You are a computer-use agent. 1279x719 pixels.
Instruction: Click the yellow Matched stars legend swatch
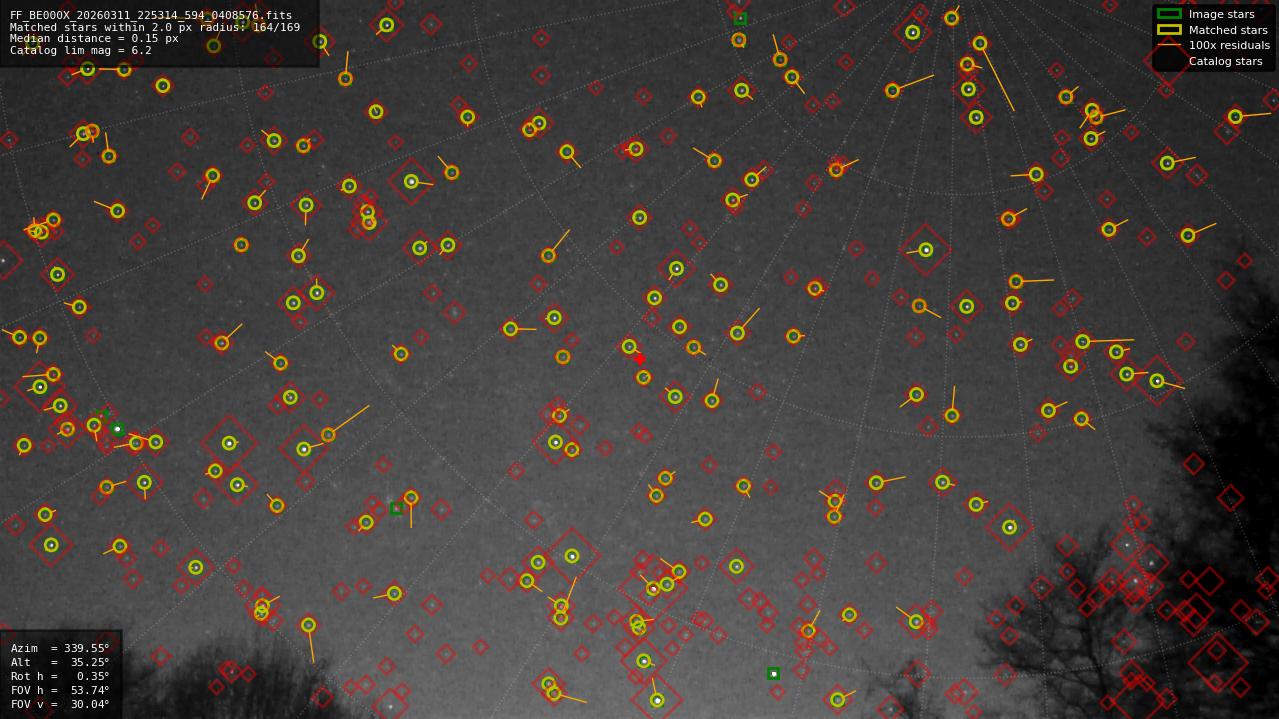click(x=1169, y=29)
